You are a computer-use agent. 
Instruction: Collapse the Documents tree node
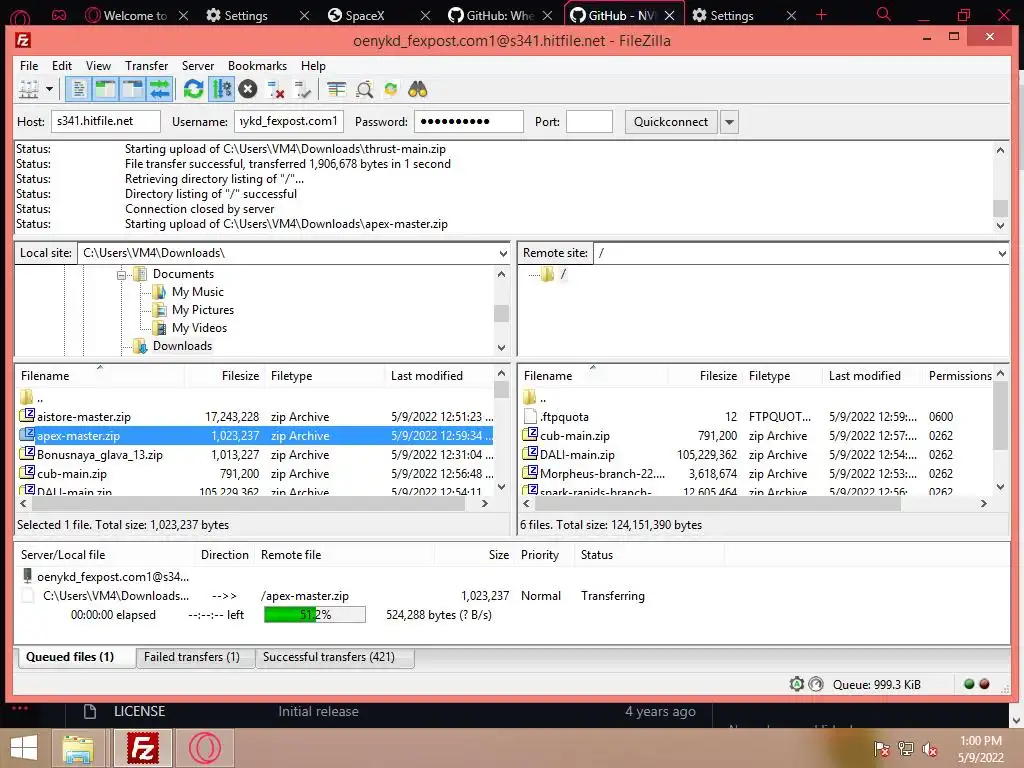pos(121,275)
